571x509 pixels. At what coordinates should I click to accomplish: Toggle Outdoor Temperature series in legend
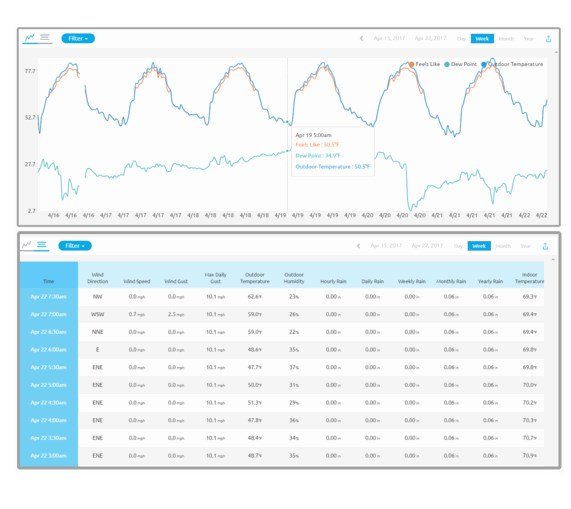pos(512,64)
